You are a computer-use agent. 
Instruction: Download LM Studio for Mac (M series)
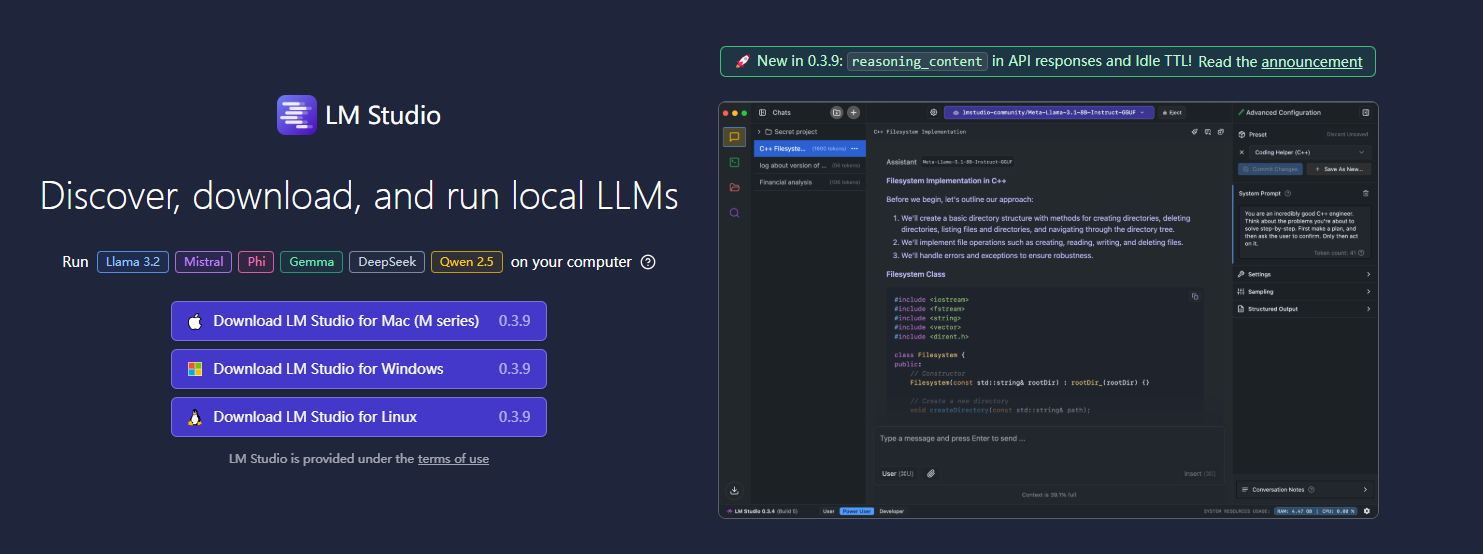[359, 321]
